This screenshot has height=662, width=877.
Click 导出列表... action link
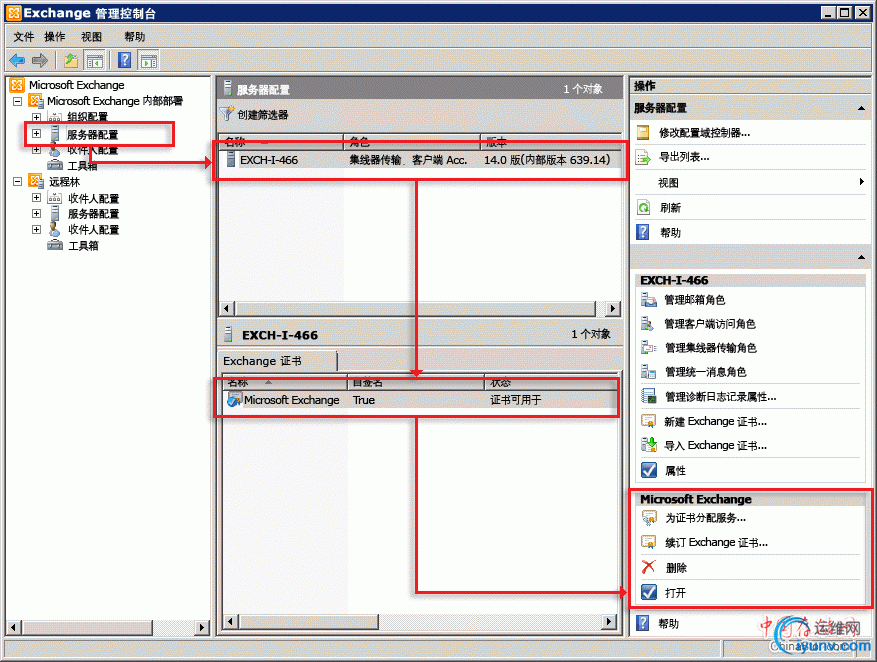point(684,157)
